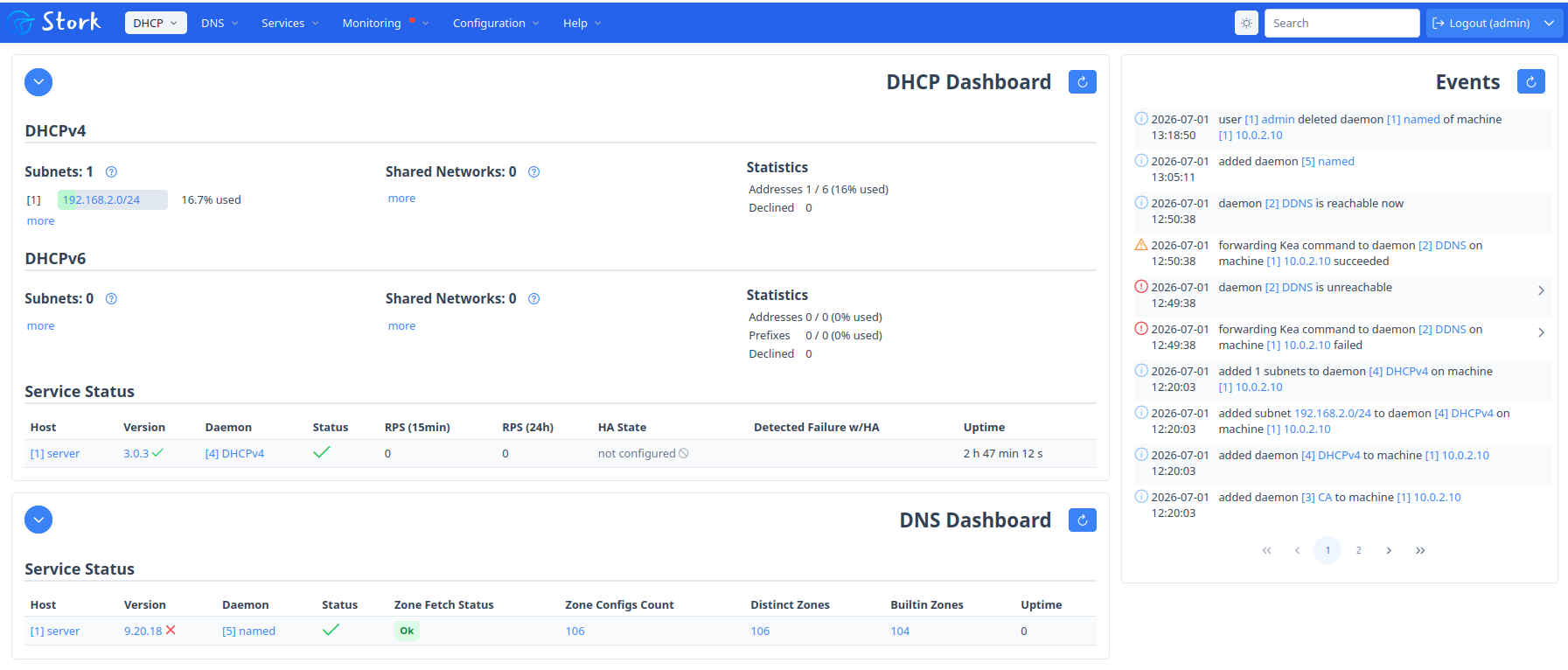Open the DHCP menu
Screen dimensions: 1568x670
coord(156,23)
